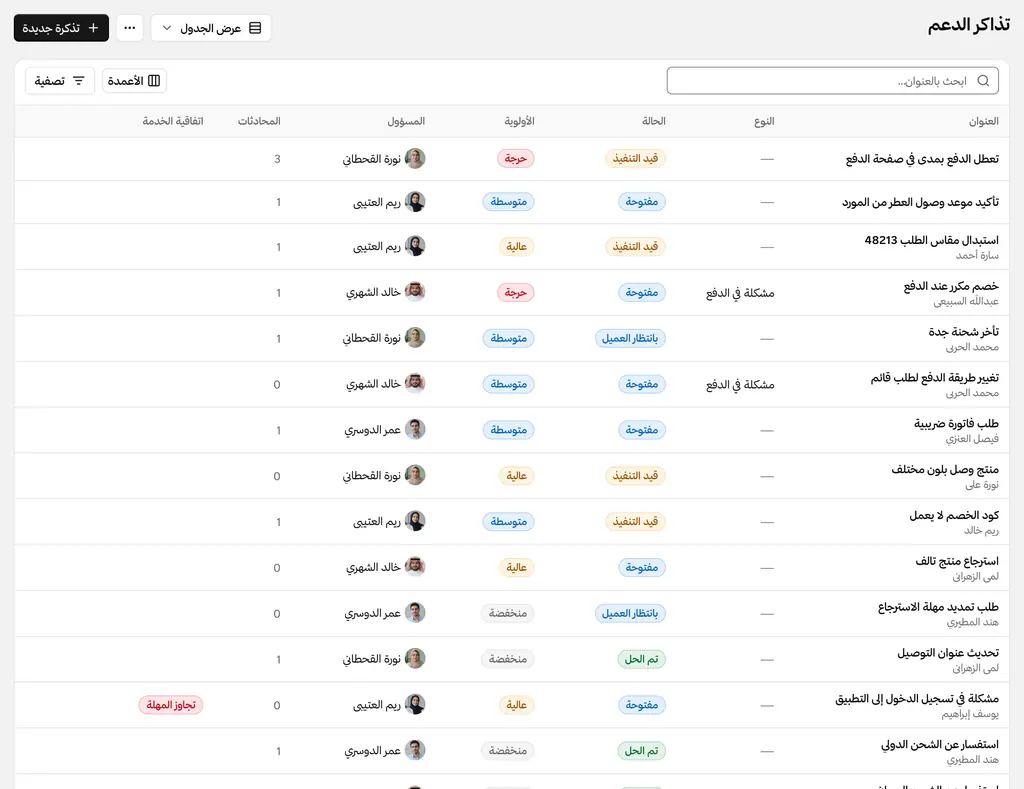
Task: Open the عرض الجدول view dropdown
Action: [x=211, y=28]
